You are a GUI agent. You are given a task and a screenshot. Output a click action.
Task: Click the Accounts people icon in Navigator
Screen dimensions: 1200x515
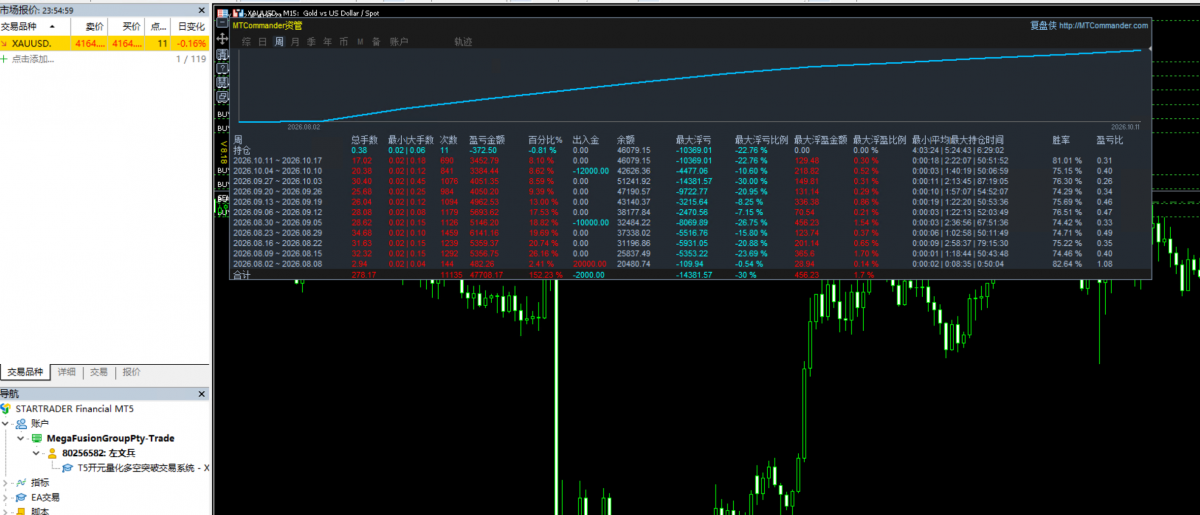click(22, 423)
